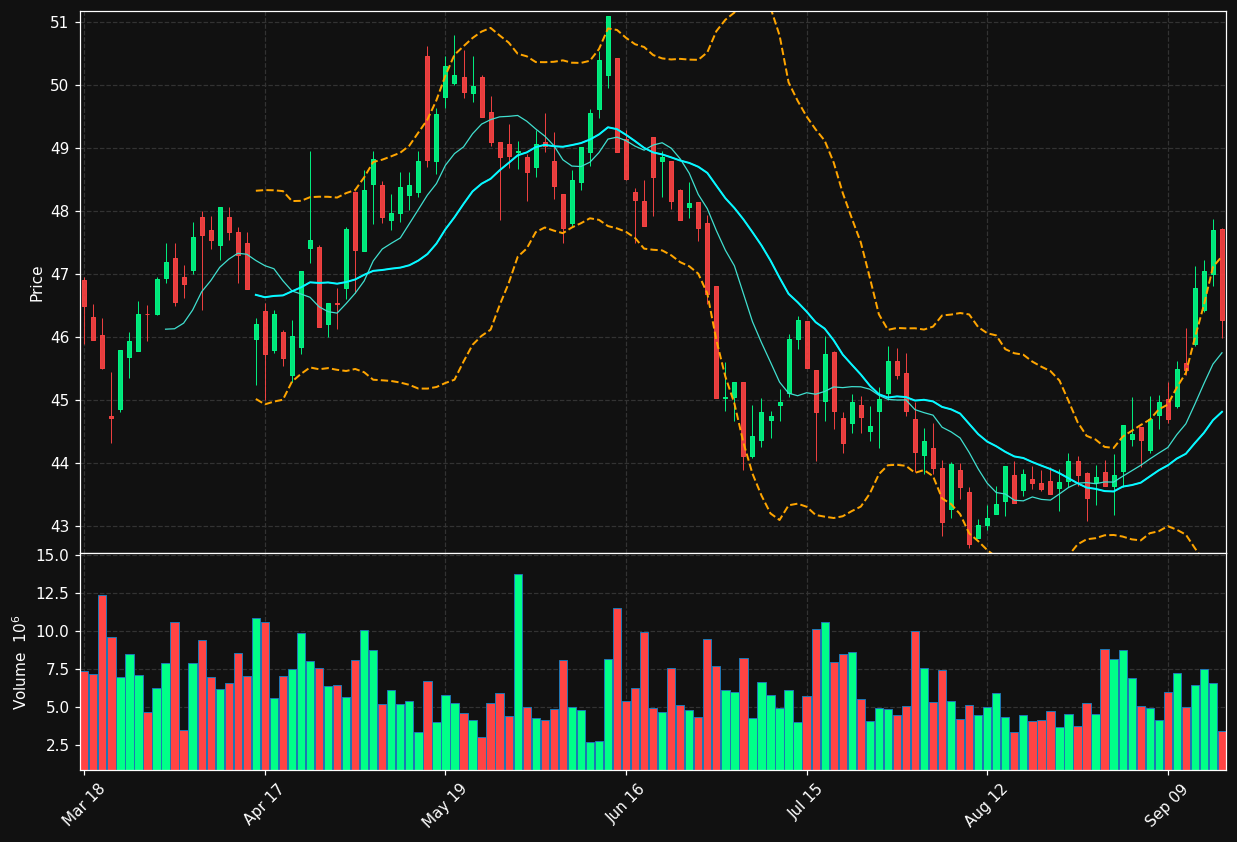
Task: Click the volume tick label 15.0
Action: point(52,555)
